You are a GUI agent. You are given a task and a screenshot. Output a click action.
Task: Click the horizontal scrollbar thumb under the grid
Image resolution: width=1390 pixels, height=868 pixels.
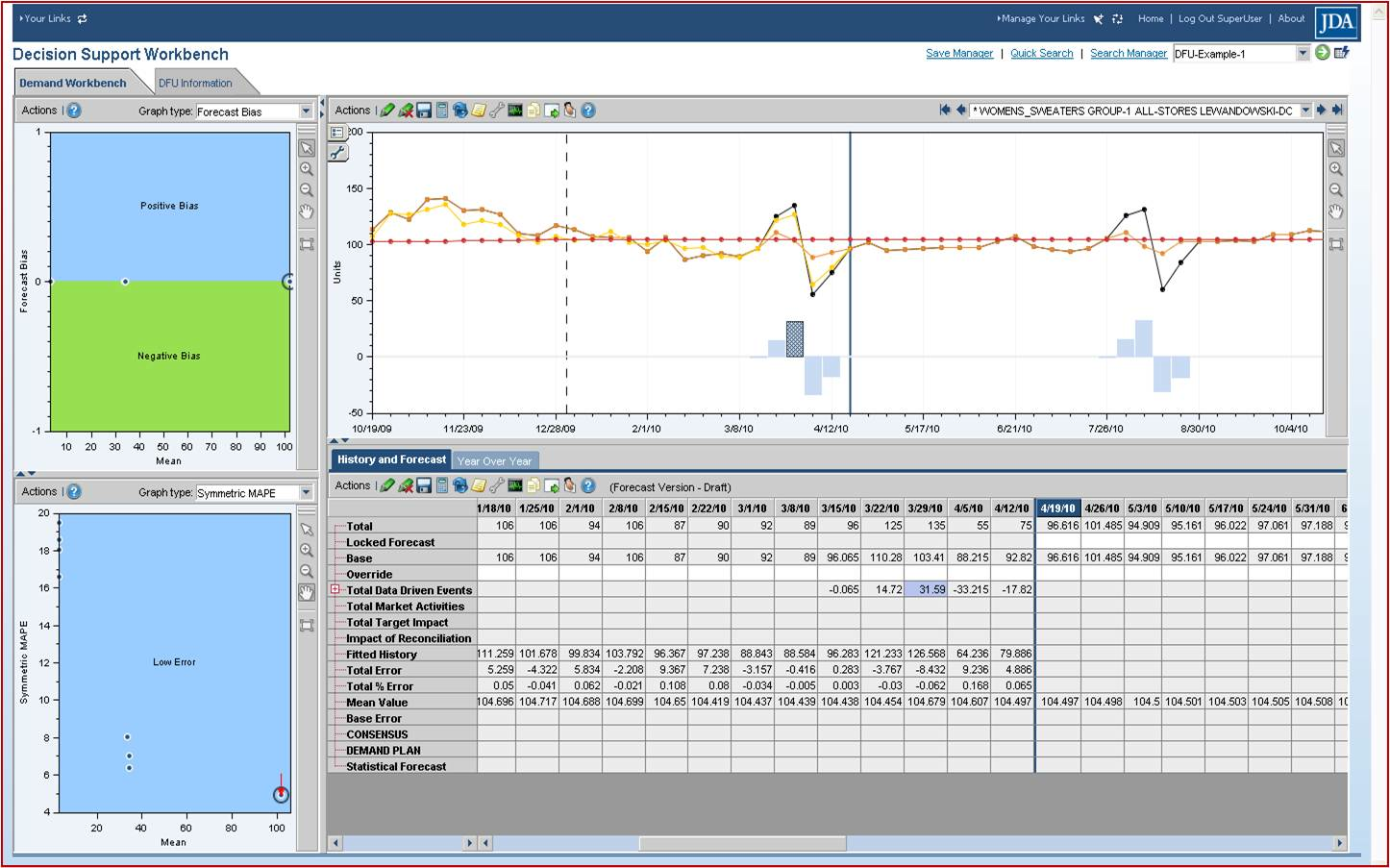point(742,843)
